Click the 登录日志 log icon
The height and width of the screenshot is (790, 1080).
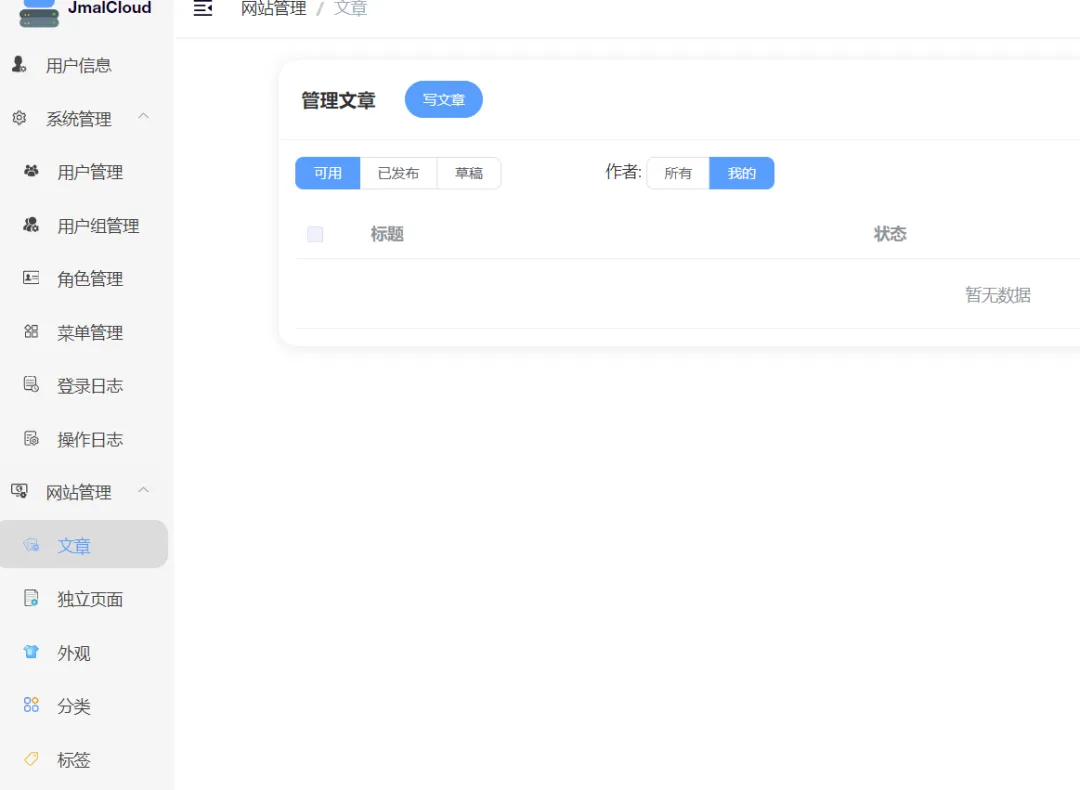click(x=31, y=384)
